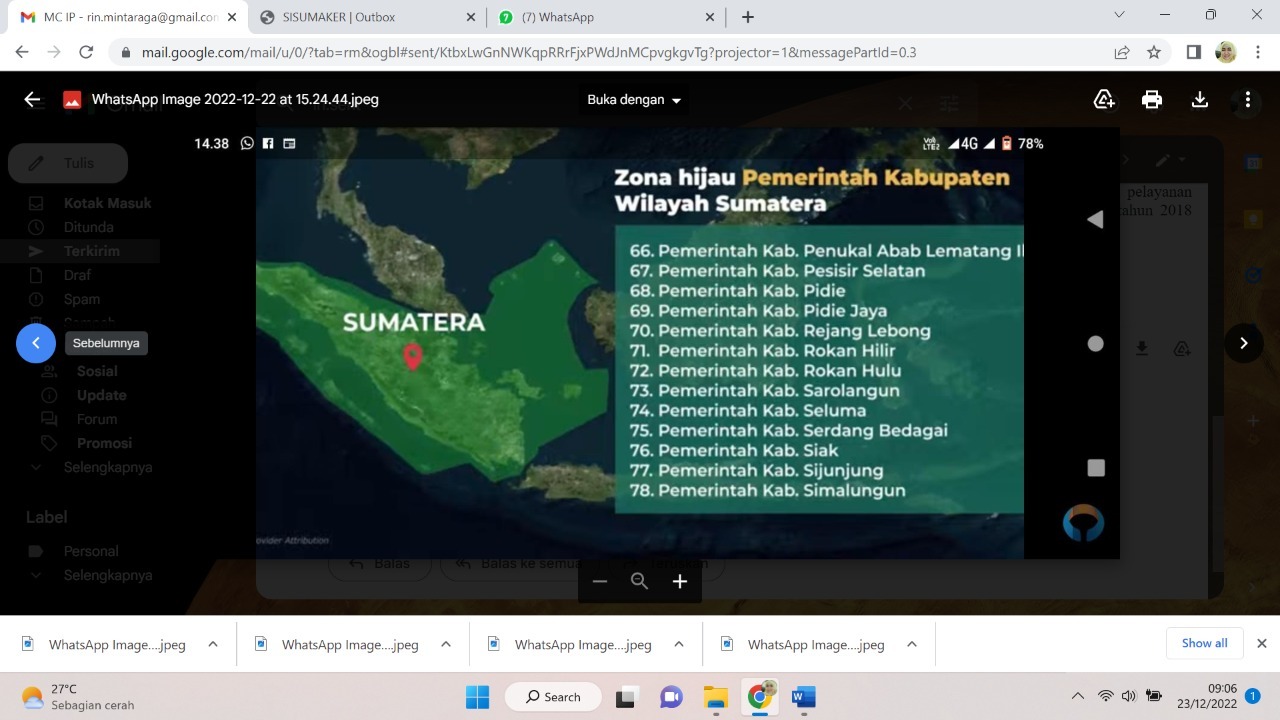Image resolution: width=1280 pixels, height=720 pixels.
Task: Show hidden system tray icons
Action: pos(1077,696)
